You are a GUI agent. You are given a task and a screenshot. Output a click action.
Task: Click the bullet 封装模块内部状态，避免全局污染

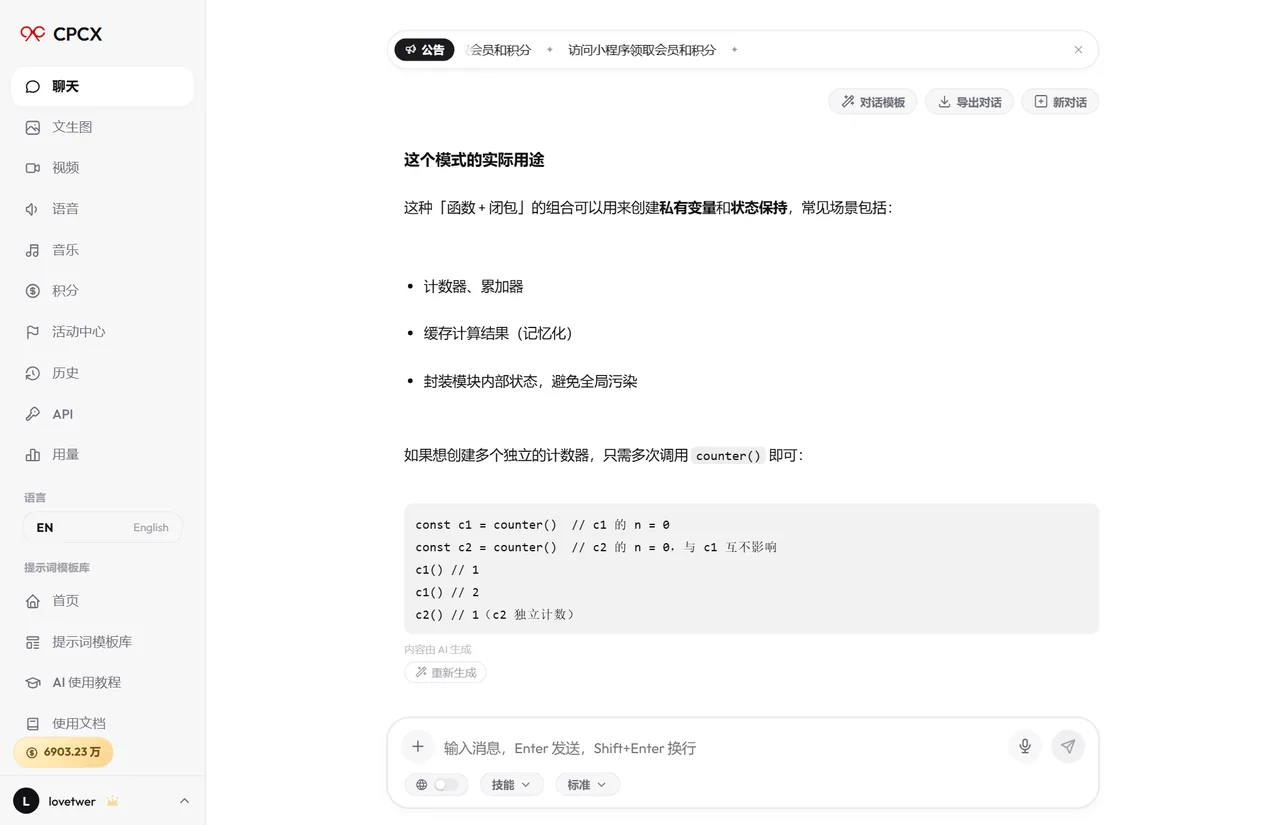pyautogui.click(x=531, y=382)
